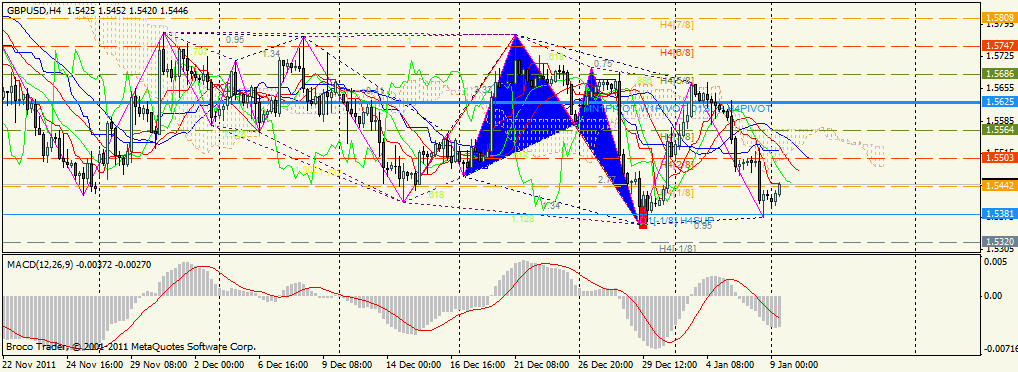This screenshot has width=1018, height=372.
Task: Select the H4[6/8] Murrey level label
Action: tap(676, 52)
